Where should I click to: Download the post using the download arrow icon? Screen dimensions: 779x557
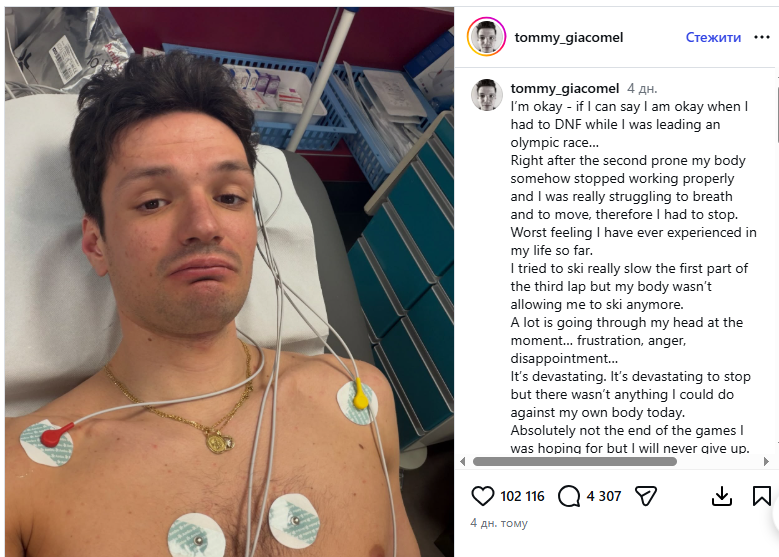[x=722, y=496]
